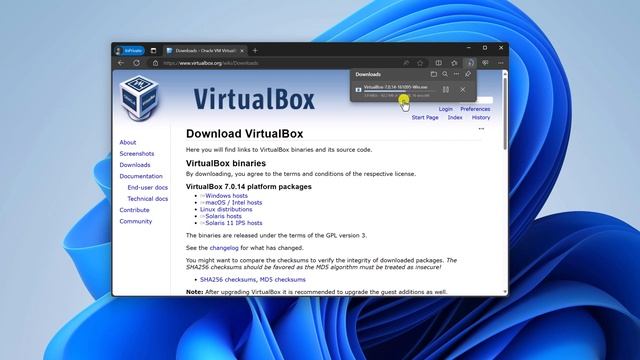
Task: Open Downloads in the sidebar
Action: pos(135,165)
